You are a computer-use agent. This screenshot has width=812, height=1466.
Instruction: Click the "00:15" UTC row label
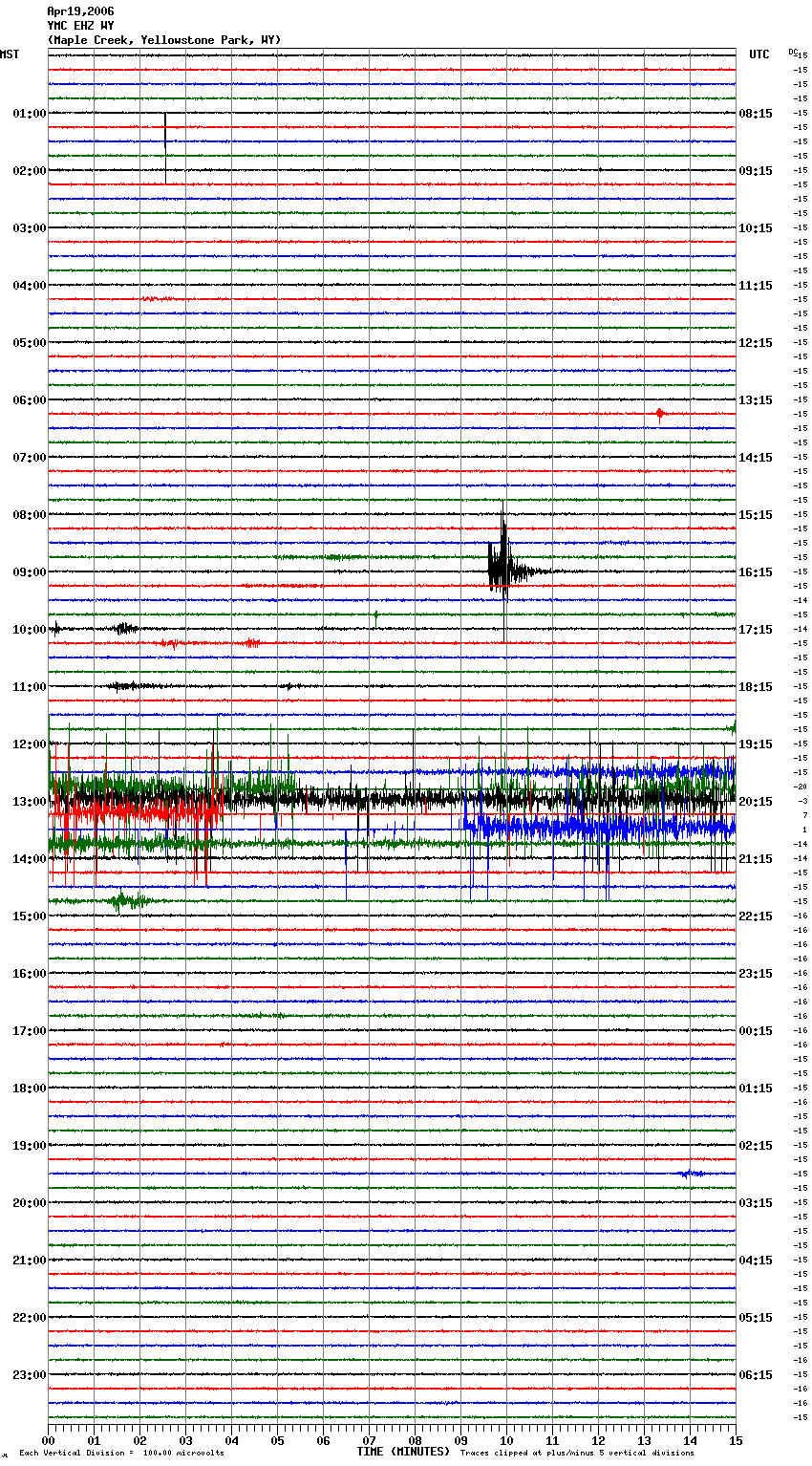[756, 1031]
